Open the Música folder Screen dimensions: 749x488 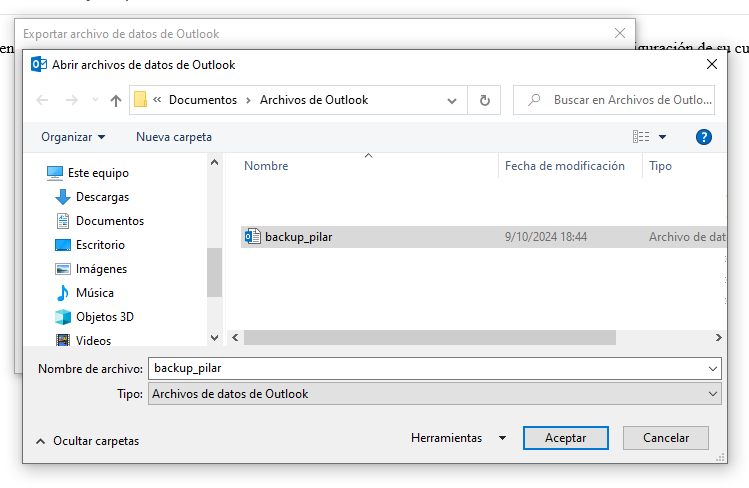click(95, 293)
